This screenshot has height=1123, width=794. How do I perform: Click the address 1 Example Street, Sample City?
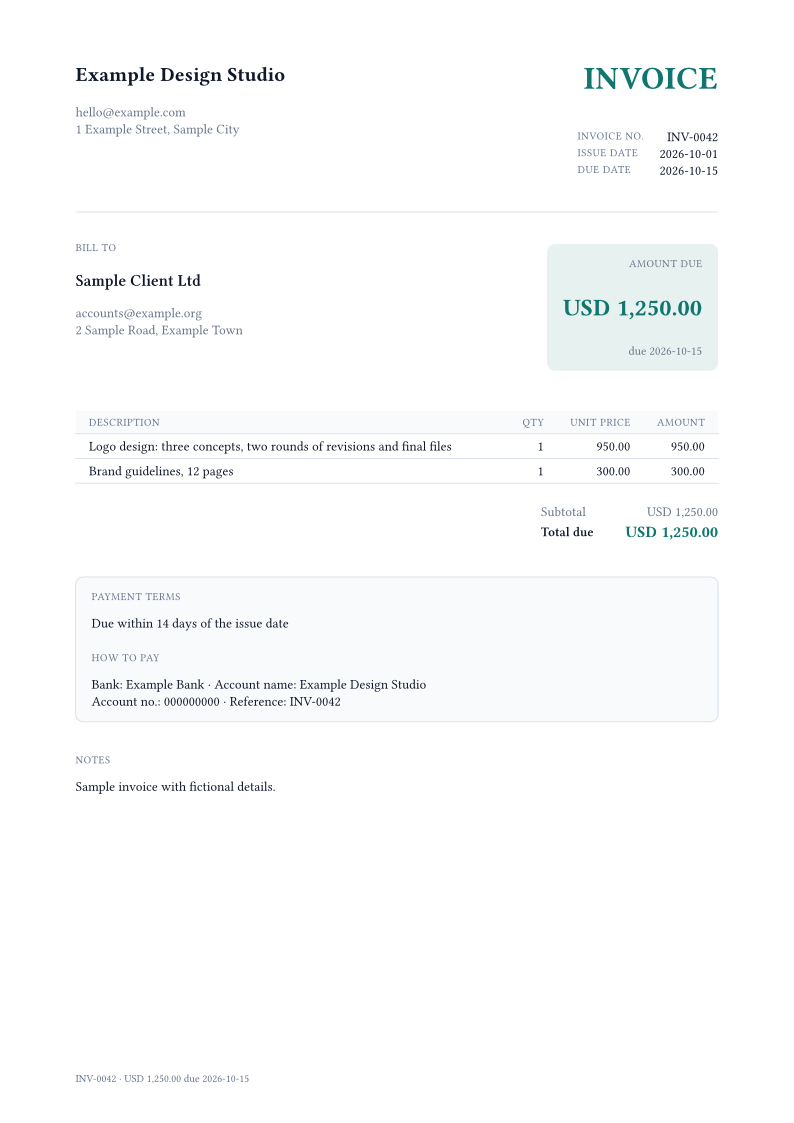(x=158, y=130)
